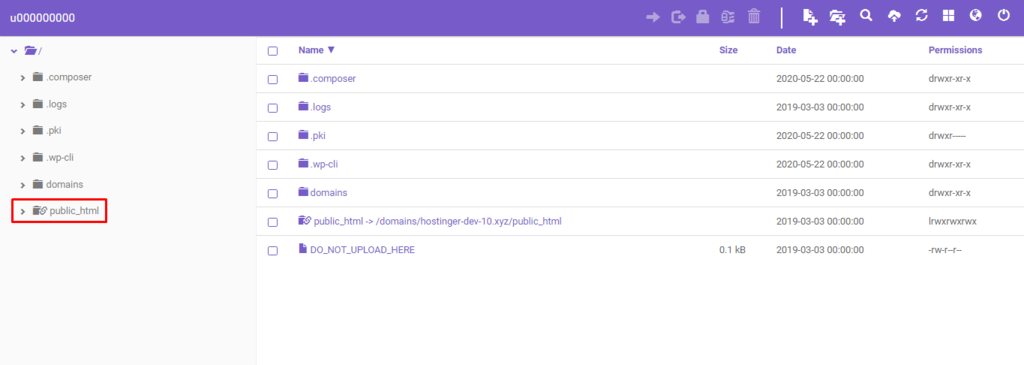This screenshot has width=1024, height=365.
Task: Click the folder icon of the .composer row
Action: click(303, 78)
